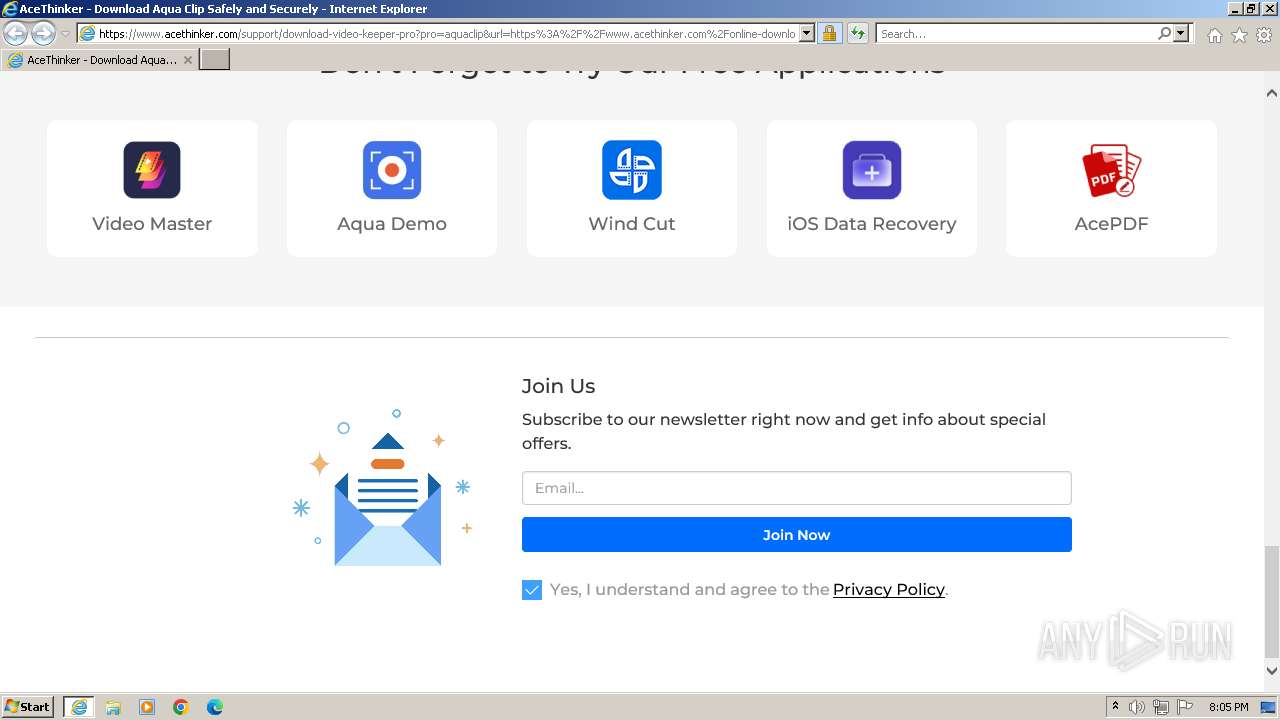
Task: Close the AceThinker tab
Action: pos(187,60)
